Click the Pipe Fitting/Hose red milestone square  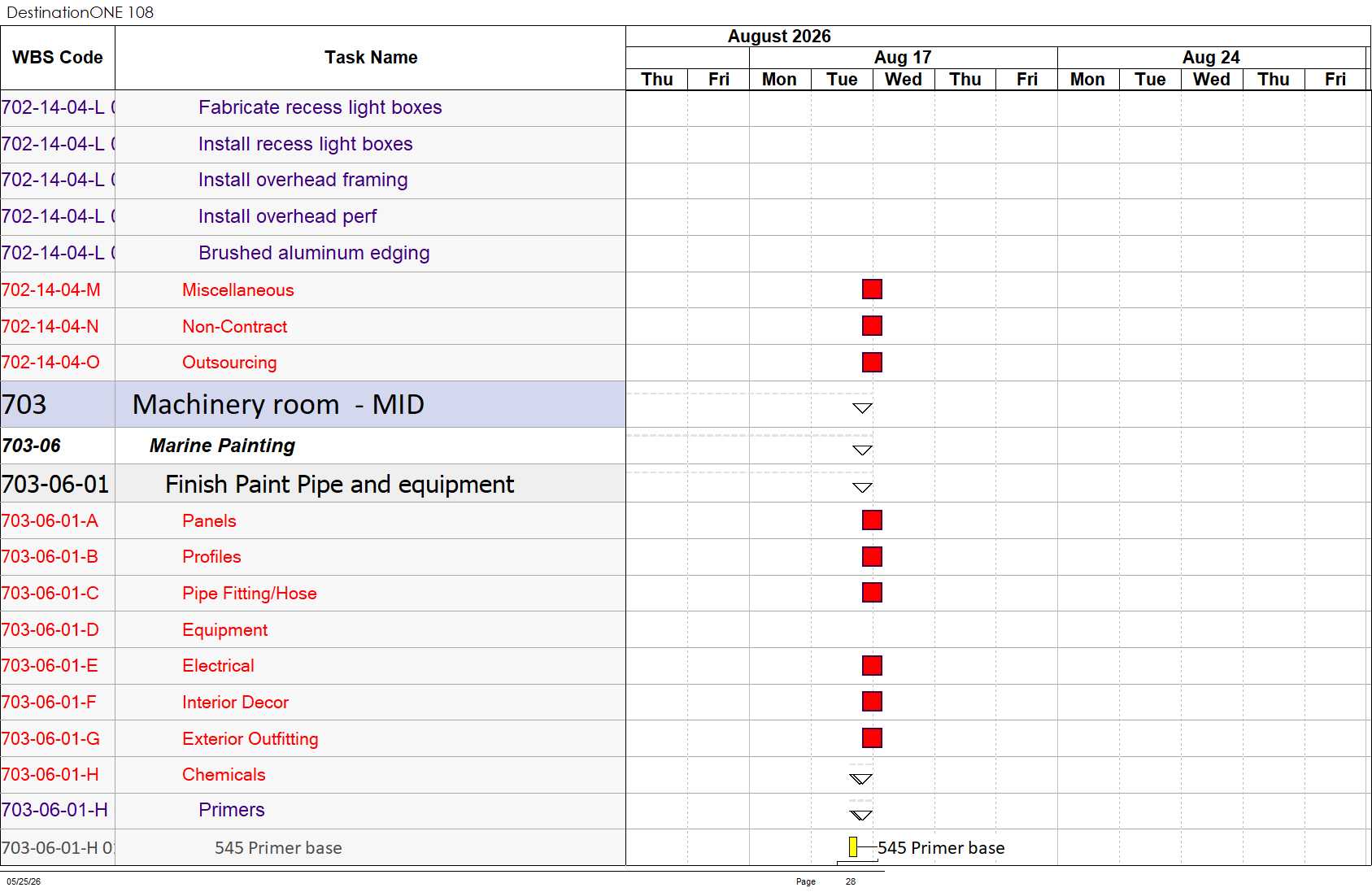tap(872, 593)
